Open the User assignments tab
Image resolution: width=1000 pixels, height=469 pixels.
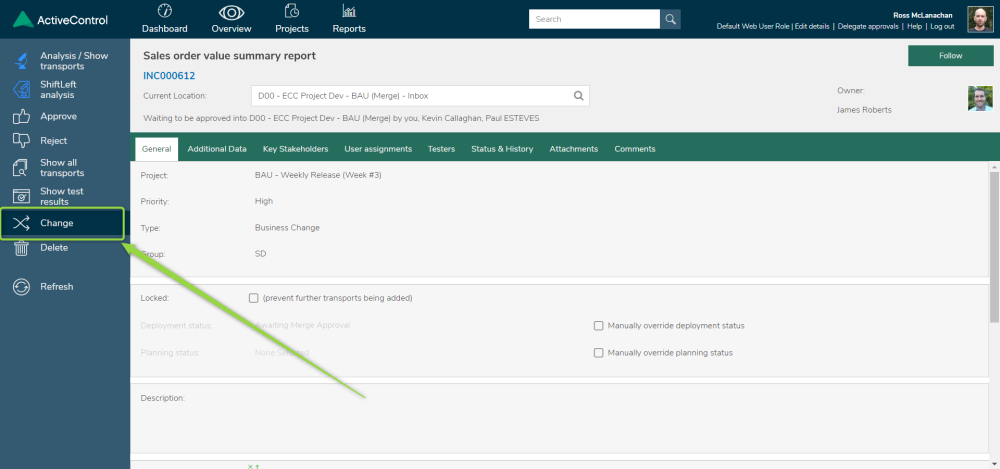pos(378,149)
